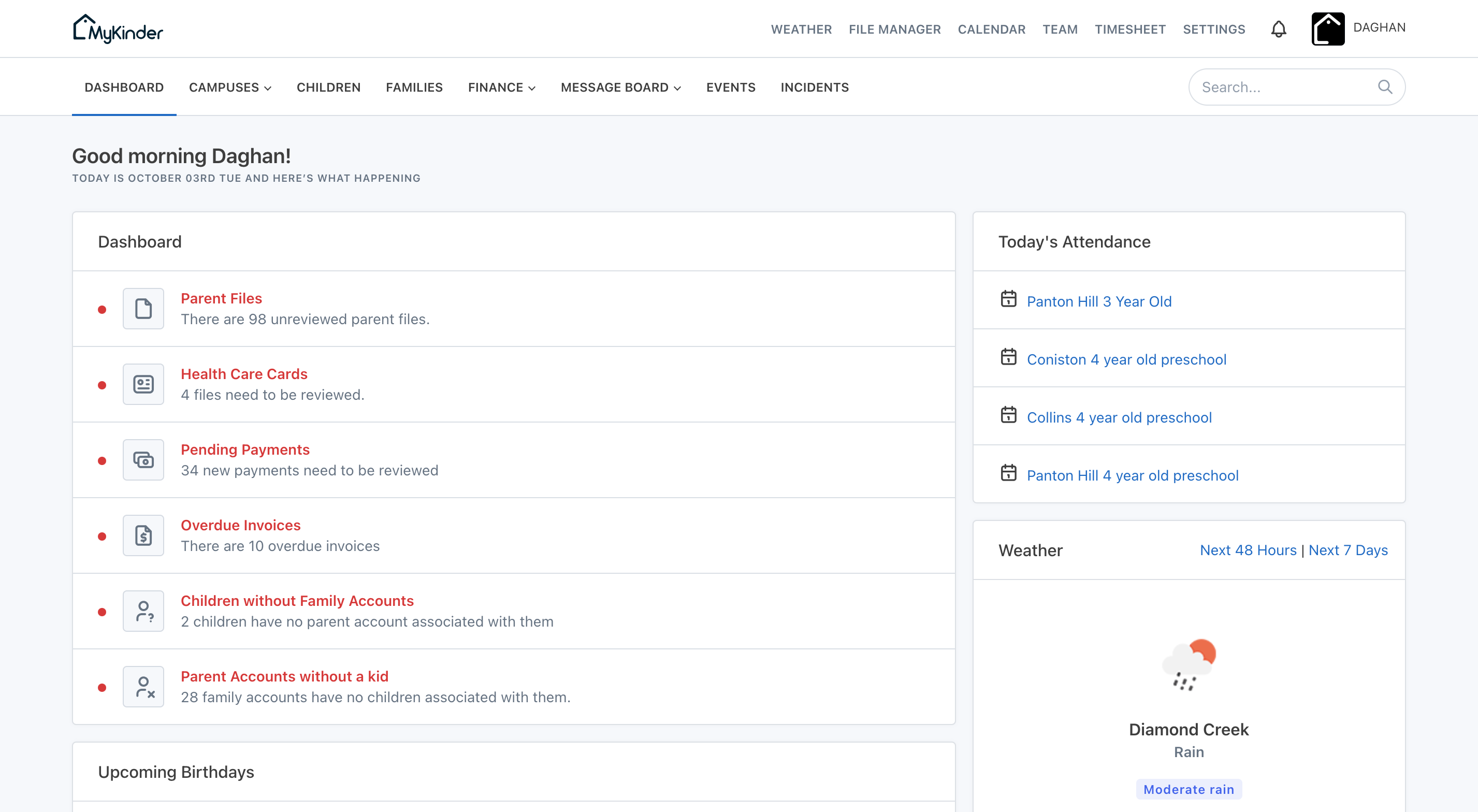
Task: Open Coniston 4 year old preschool attendance
Action: click(x=1126, y=359)
